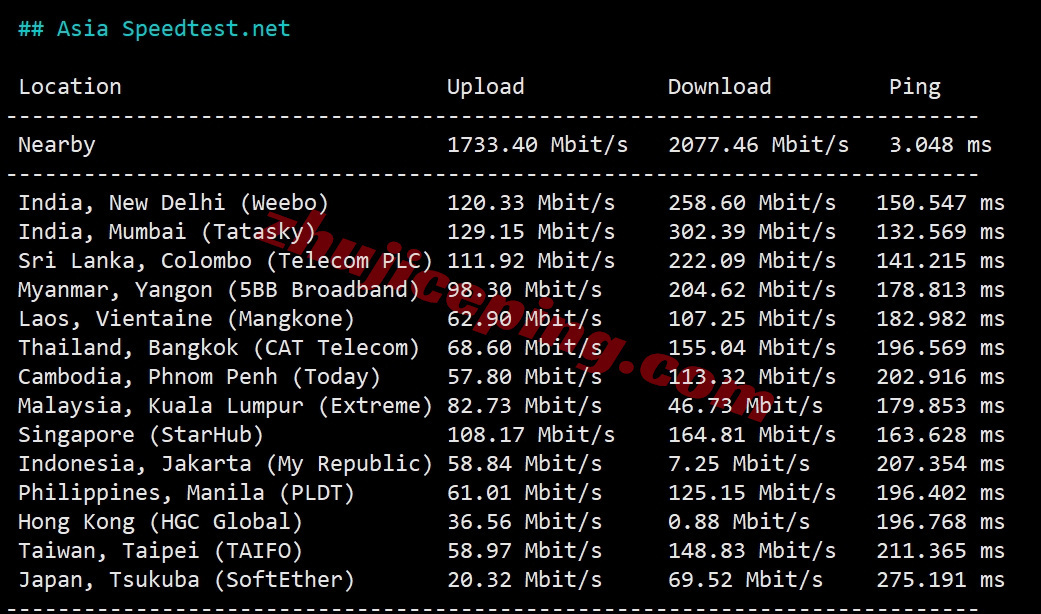Click the download value "107.25 Mbit/s"
Image resolution: width=1041 pixels, height=614 pixels.
pos(752,319)
